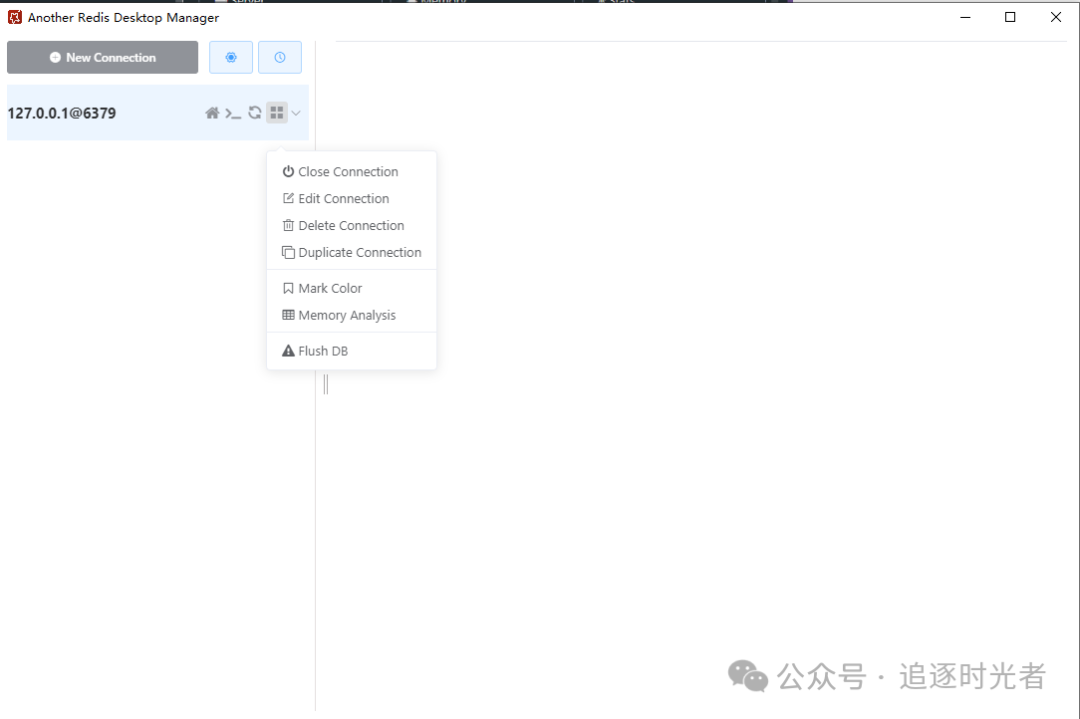
Task: Close the Redis Desktop Manager window
Action: point(1055,17)
